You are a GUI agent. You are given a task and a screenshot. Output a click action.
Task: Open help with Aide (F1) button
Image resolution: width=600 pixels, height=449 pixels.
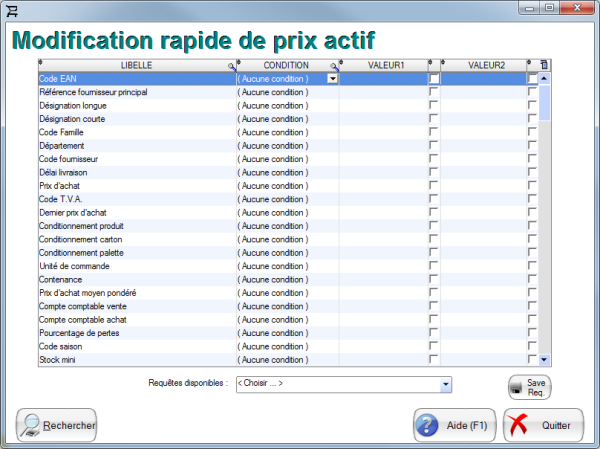click(455, 425)
